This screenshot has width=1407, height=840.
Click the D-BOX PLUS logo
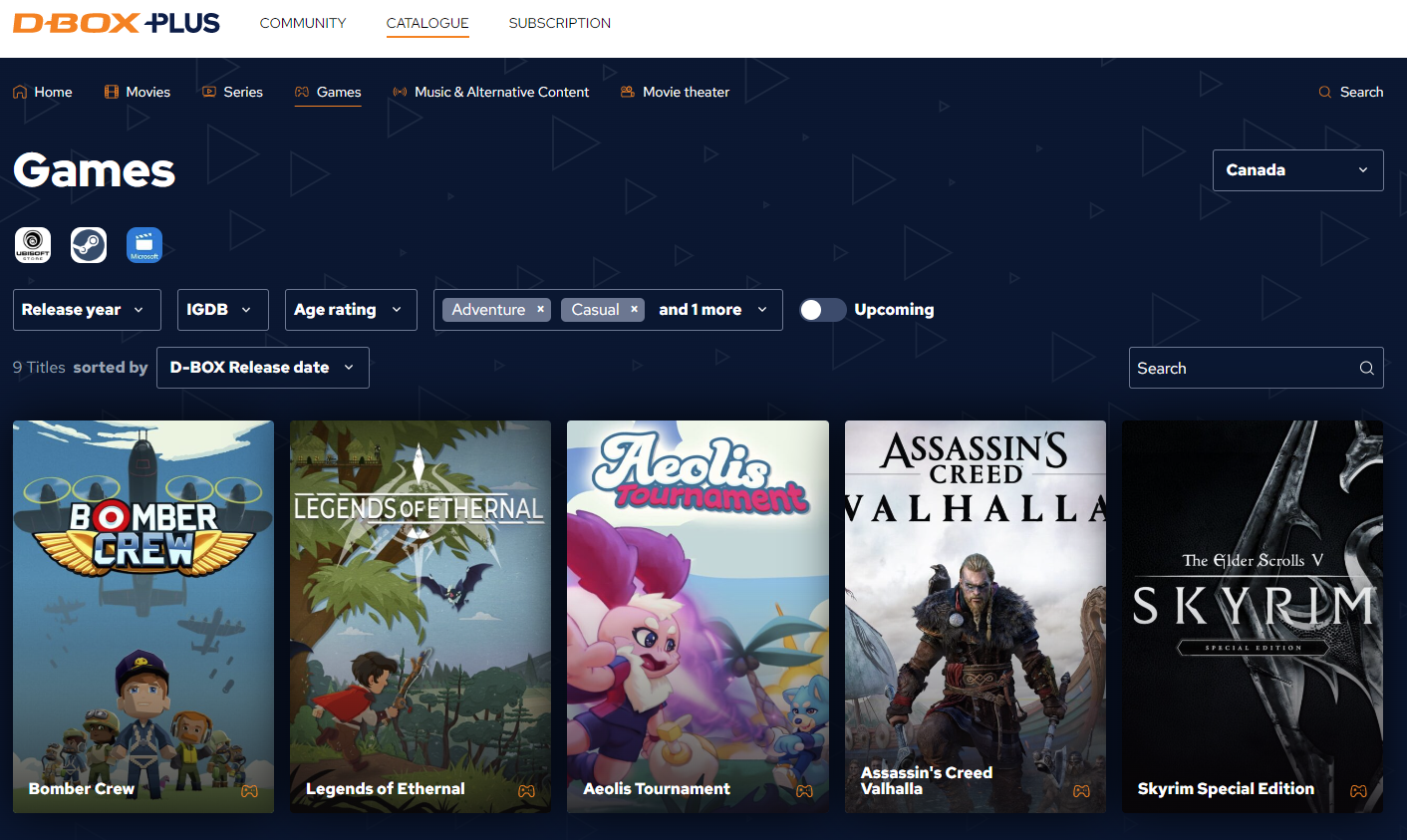116,22
